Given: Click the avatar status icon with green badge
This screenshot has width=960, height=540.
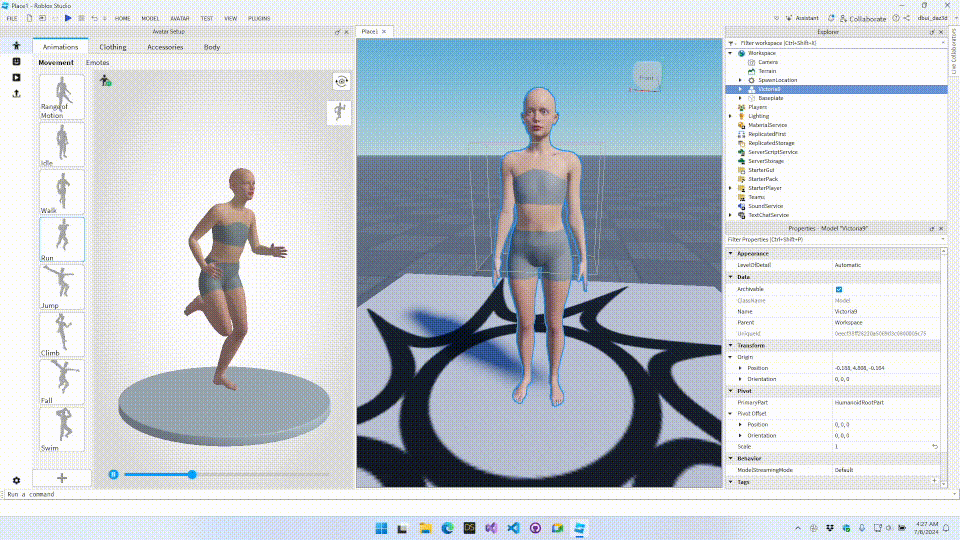Looking at the screenshot, I should pos(105,80).
